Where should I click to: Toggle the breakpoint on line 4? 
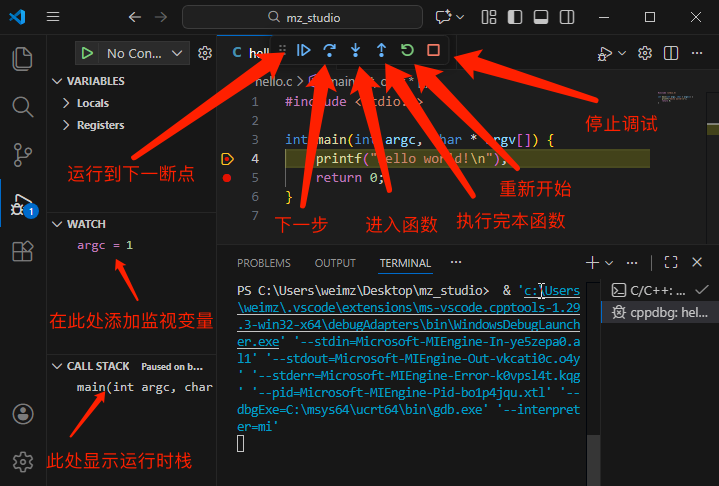(x=227, y=159)
